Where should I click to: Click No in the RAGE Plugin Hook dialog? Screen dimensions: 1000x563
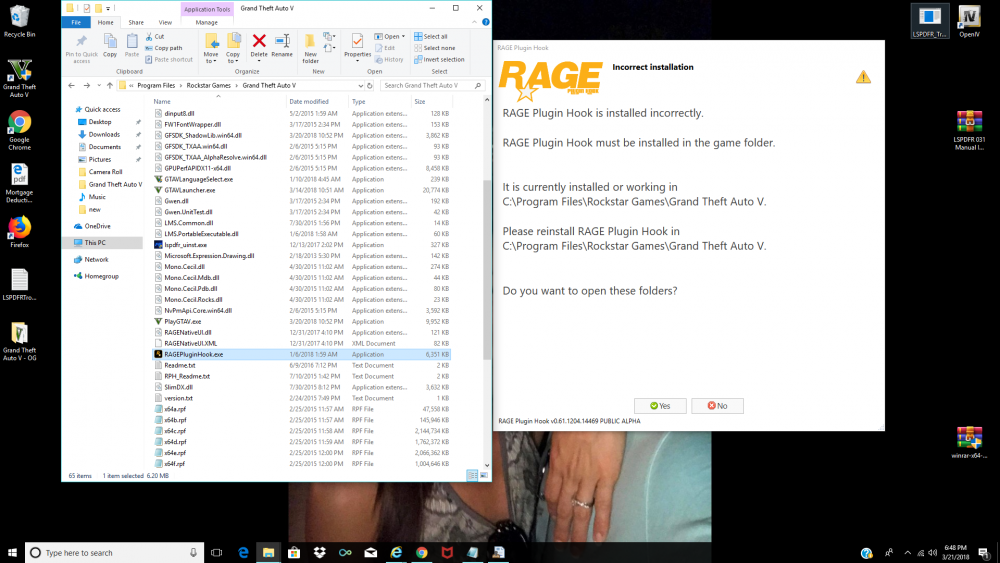click(717, 406)
